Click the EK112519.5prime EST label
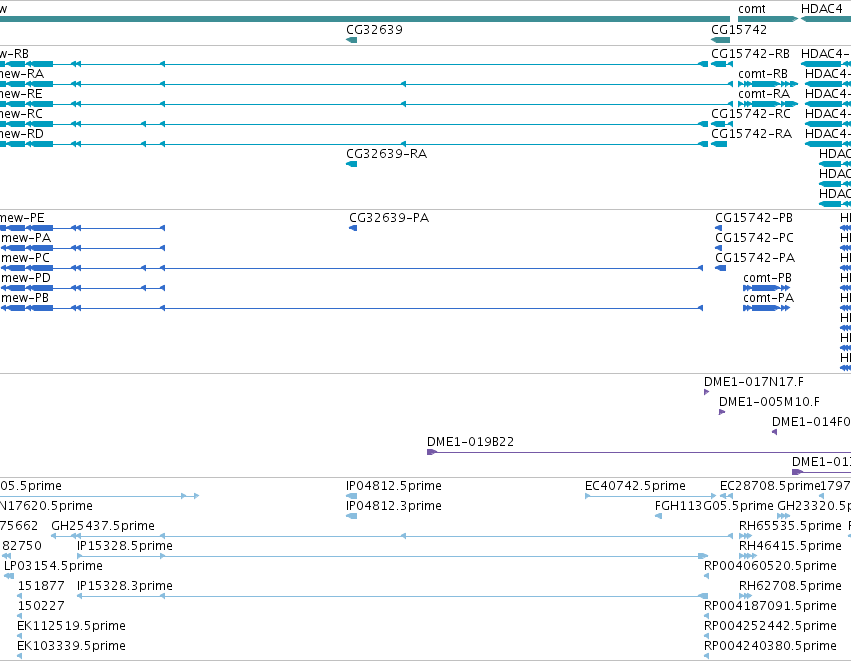This screenshot has width=851, height=661. pos(72,626)
